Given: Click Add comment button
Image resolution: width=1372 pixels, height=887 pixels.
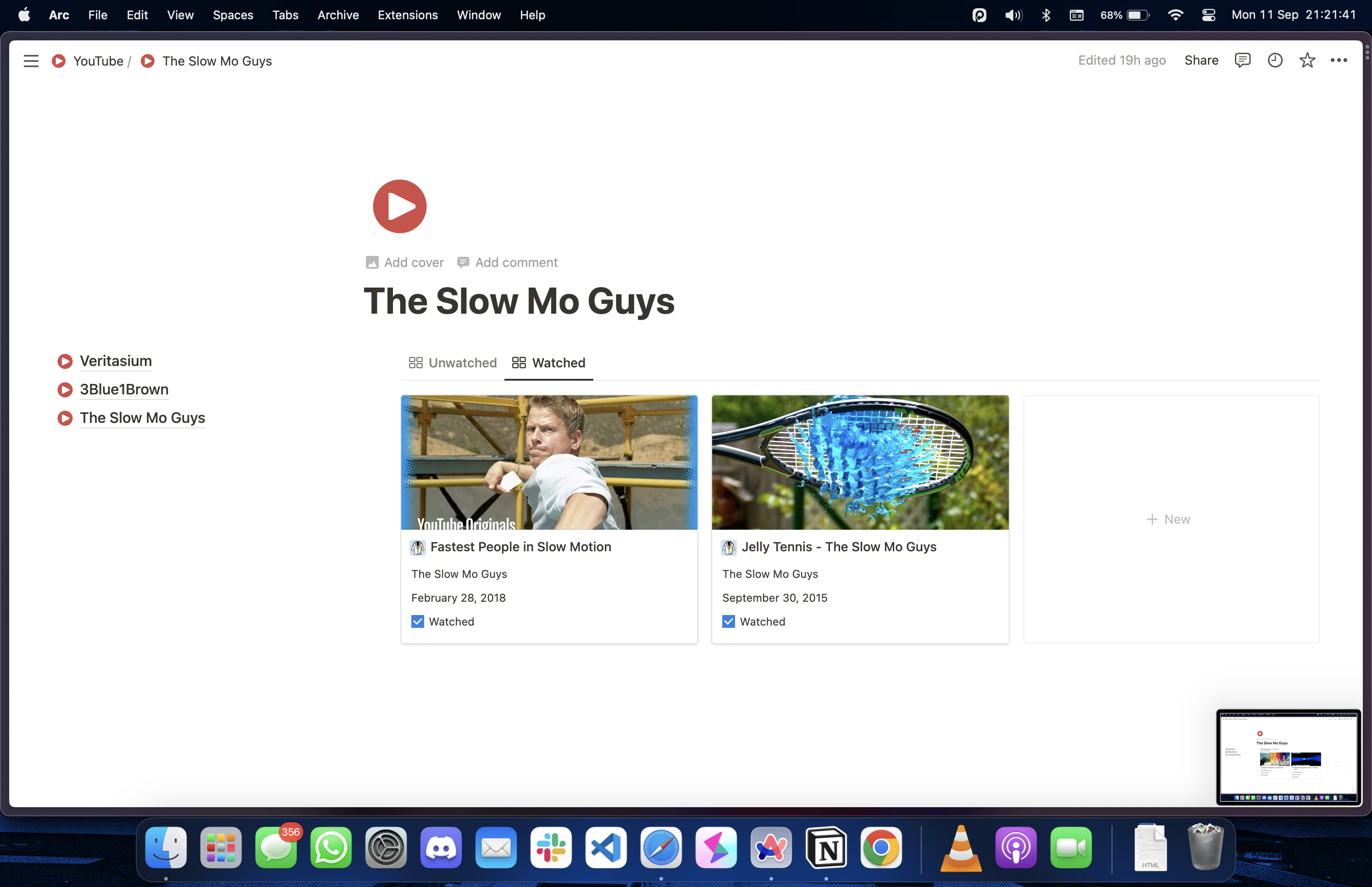Looking at the screenshot, I should [x=507, y=263].
